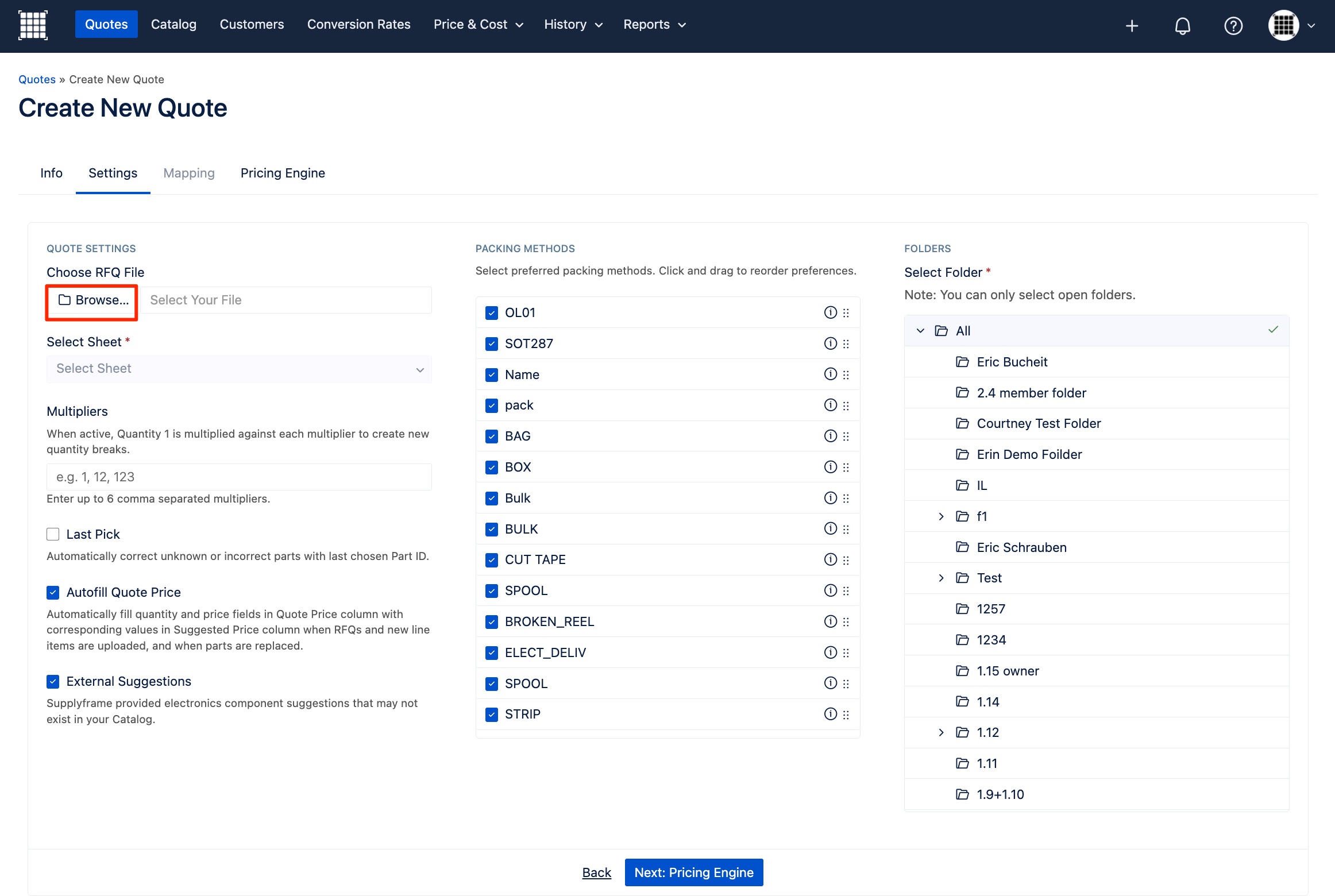
Task: Uncheck External Suggestions
Action: pos(53,681)
